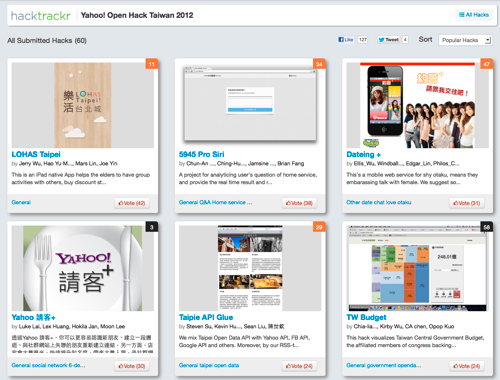
Task: Open the Yahoo 請客+ plate thumbnail
Action: click(x=83, y=268)
